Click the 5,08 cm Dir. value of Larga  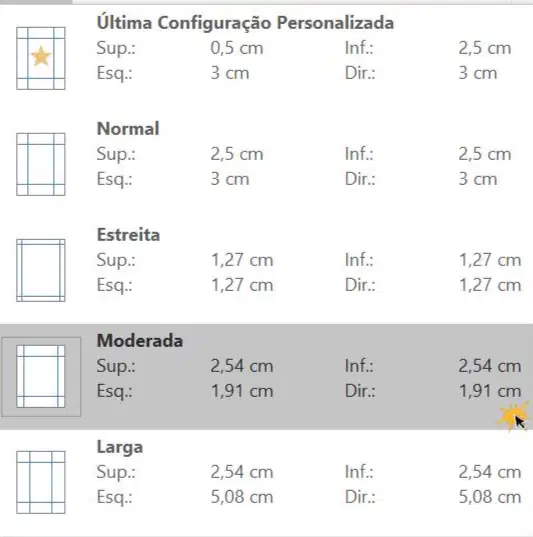[x=490, y=497]
